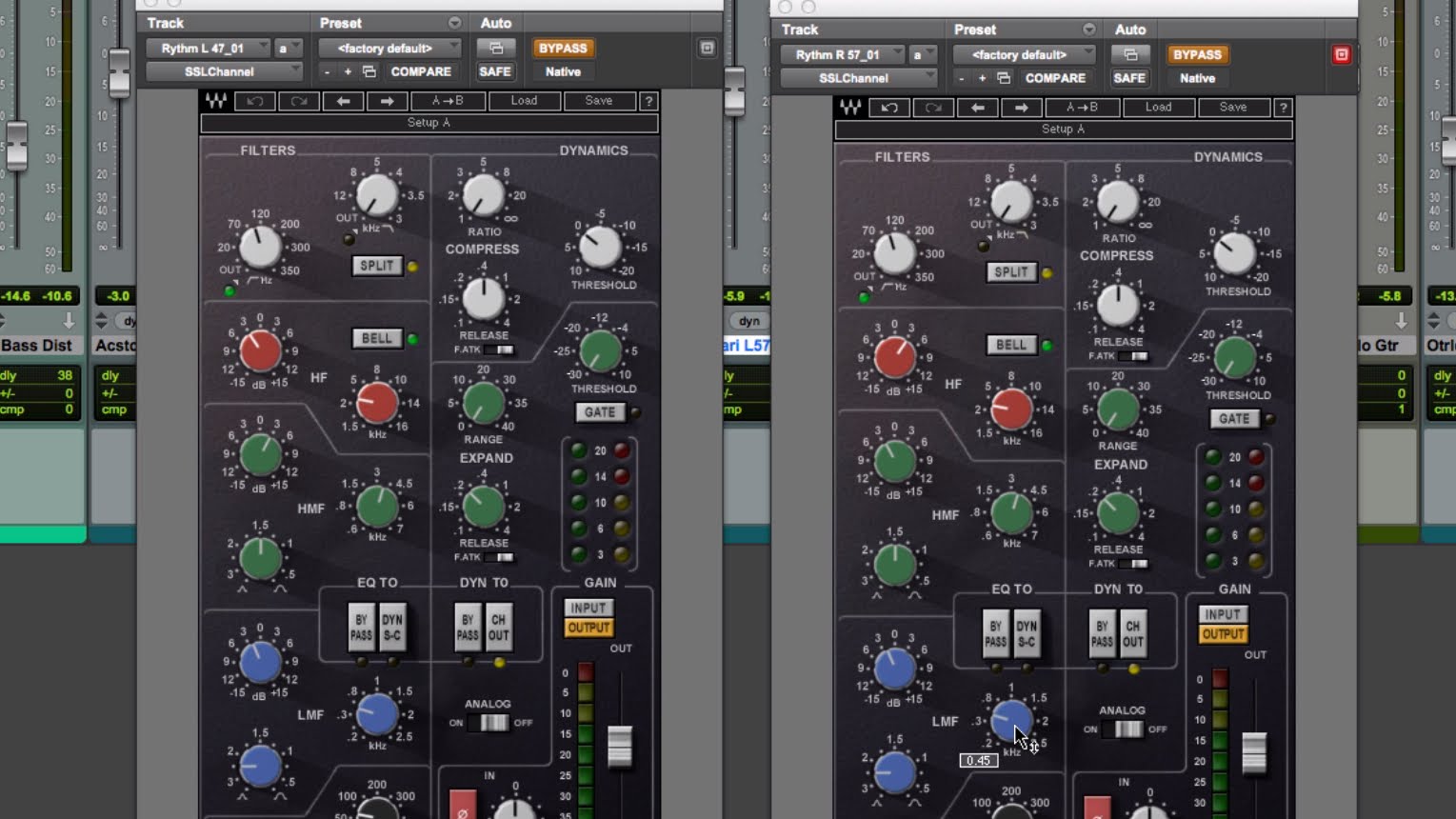Go to next preset in right plugin
The image size is (1456, 819).
[1021, 108]
